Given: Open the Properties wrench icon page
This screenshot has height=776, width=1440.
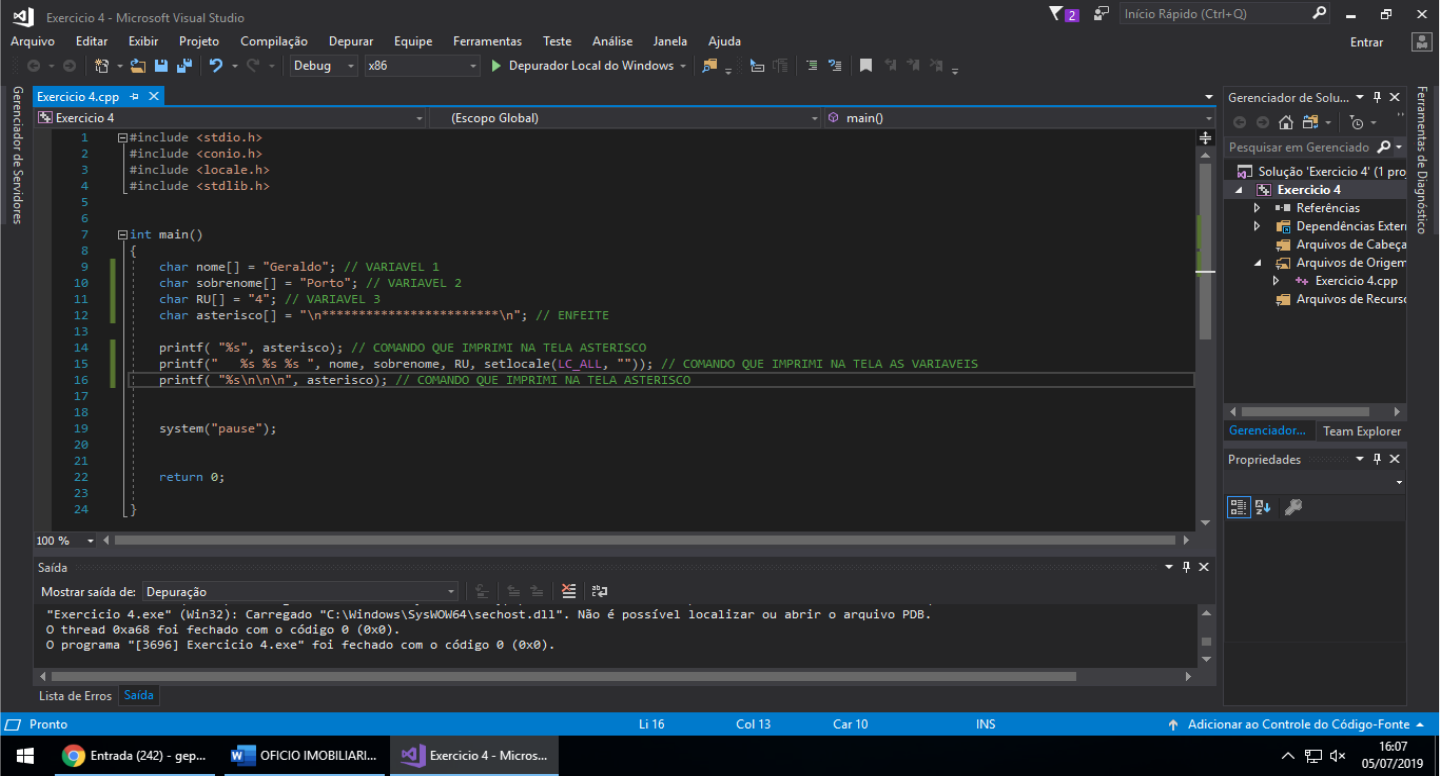Looking at the screenshot, I should [x=1293, y=507].
